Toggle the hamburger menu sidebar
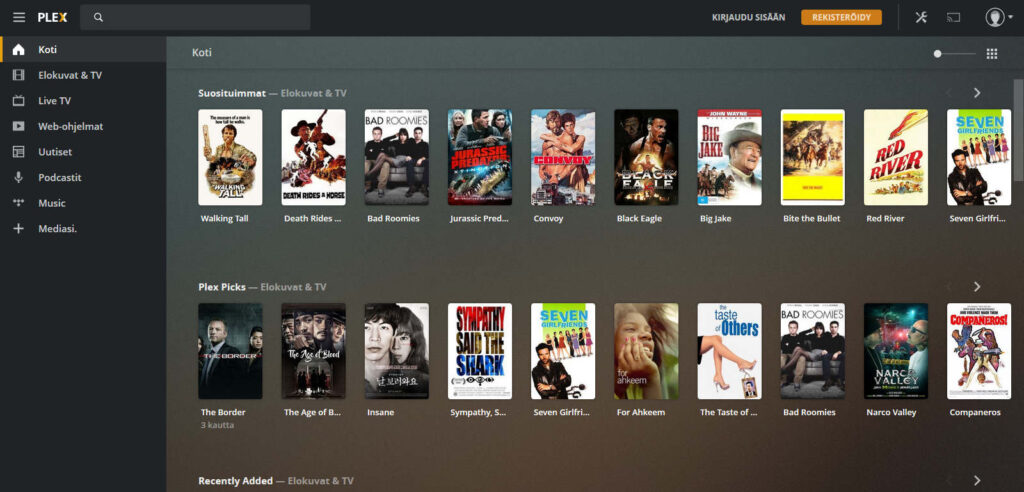1024x492 pixels. pos(19,17)
